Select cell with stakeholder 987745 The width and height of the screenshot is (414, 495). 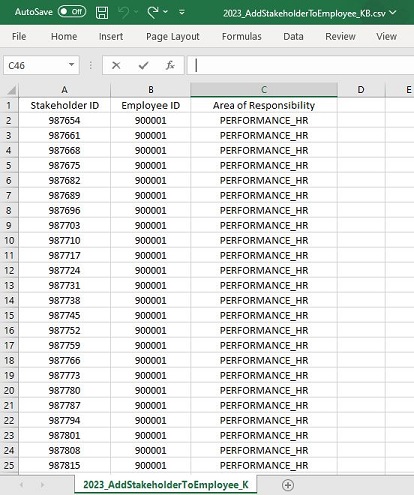click(x=64, y=315)
